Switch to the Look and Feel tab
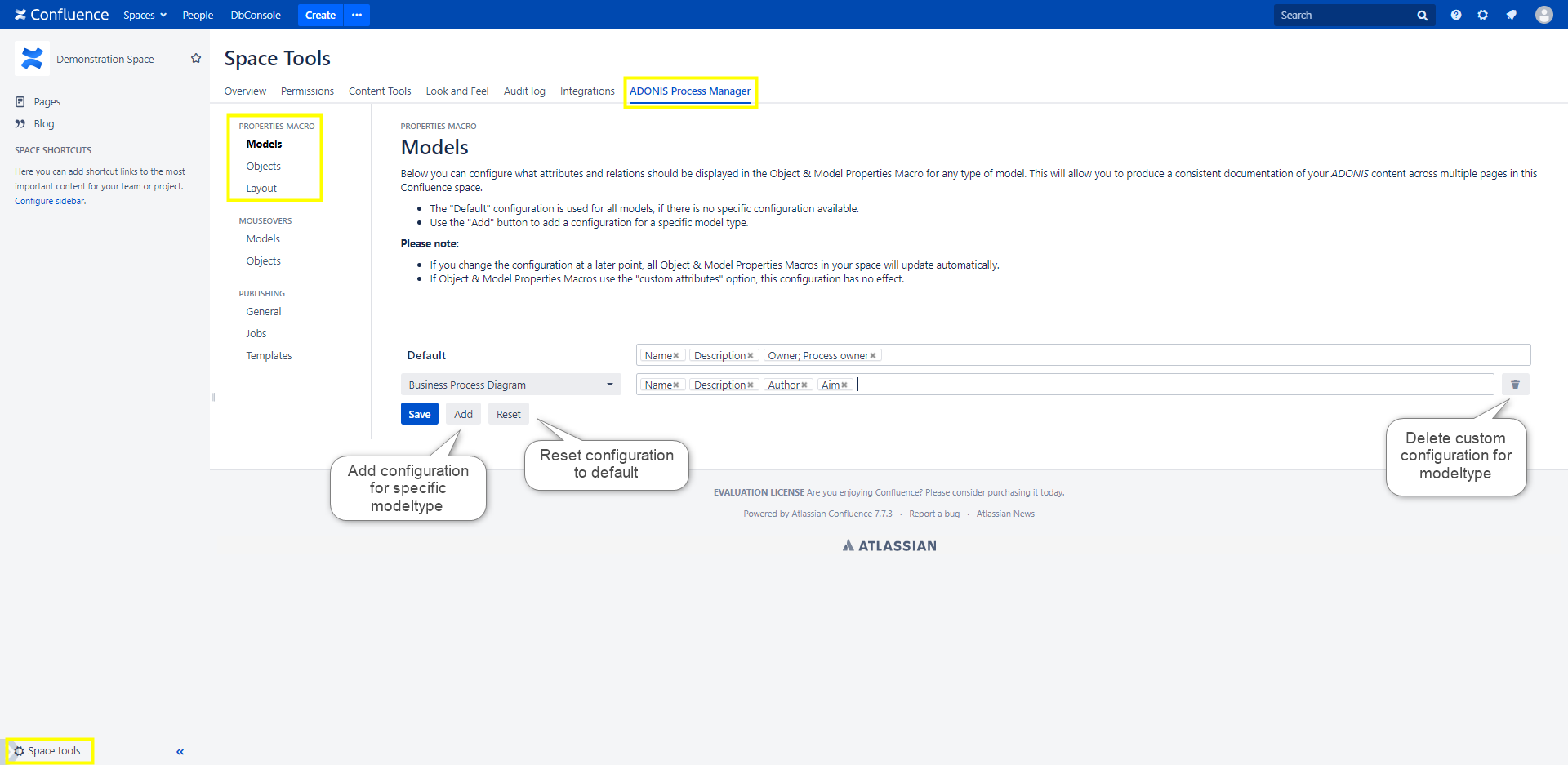This screenshot has height=765, width=1568. [x=457, y=91]
